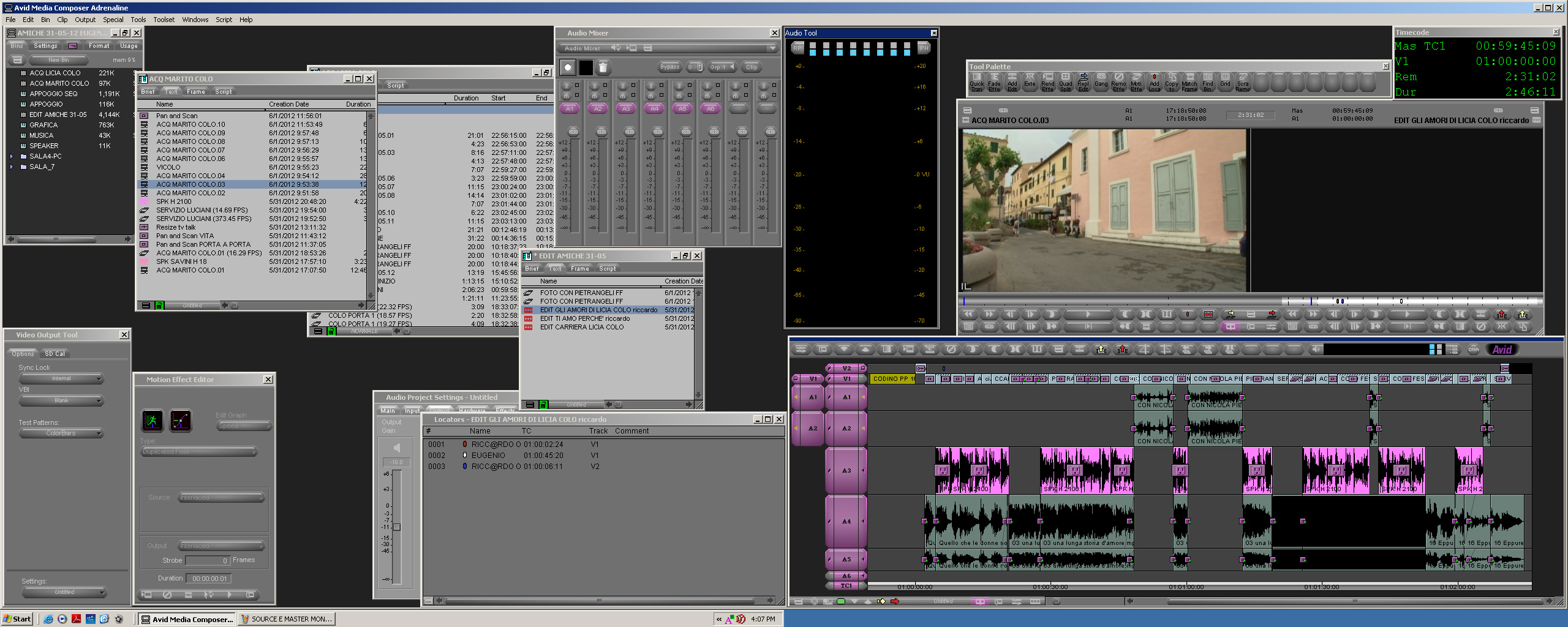
Task: Expand the SALA4-PC folder in project
Action: pos(12,156)
